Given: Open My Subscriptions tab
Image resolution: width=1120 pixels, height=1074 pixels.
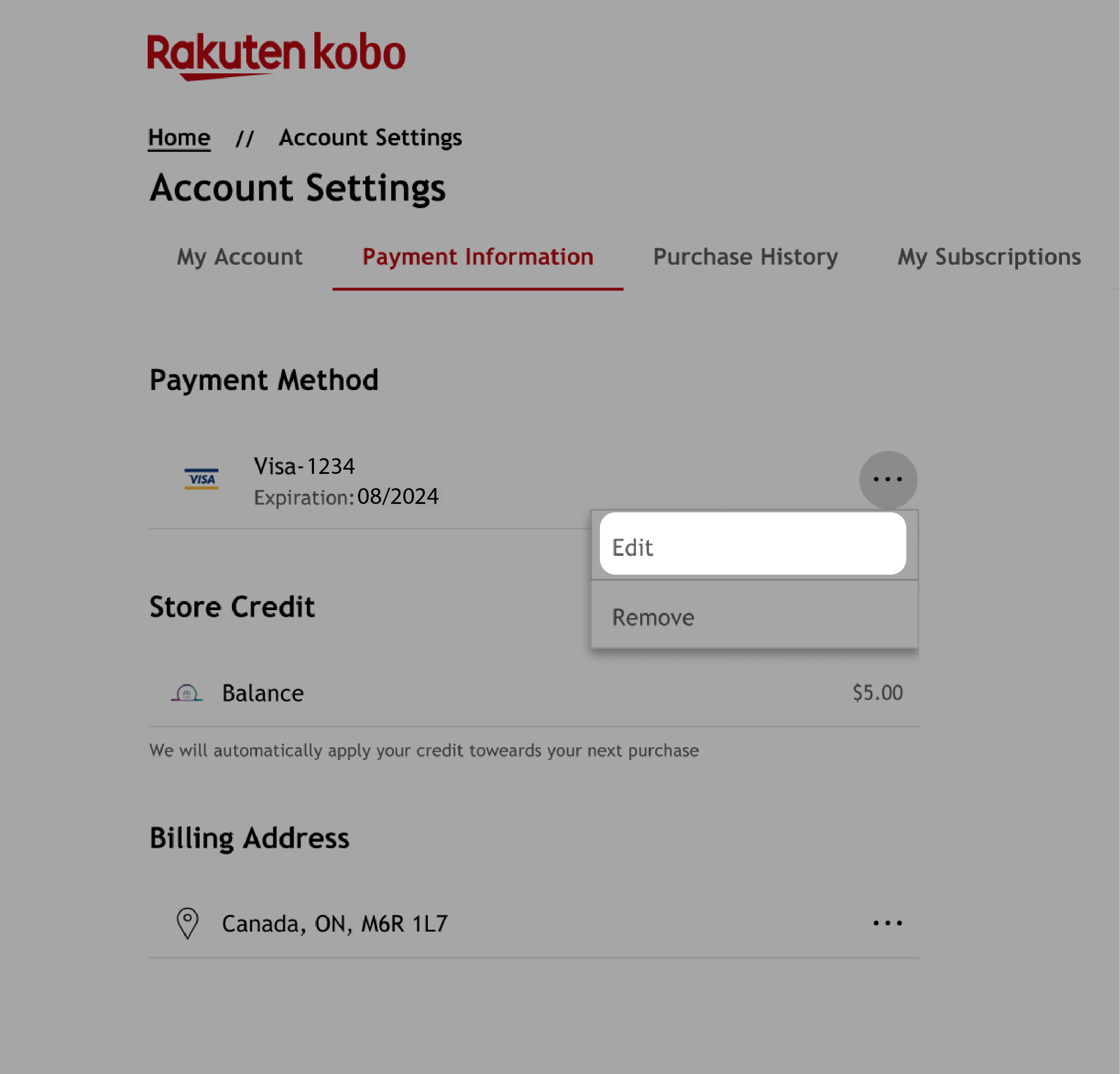Looking at the screenshot, I should coord(989,256).
